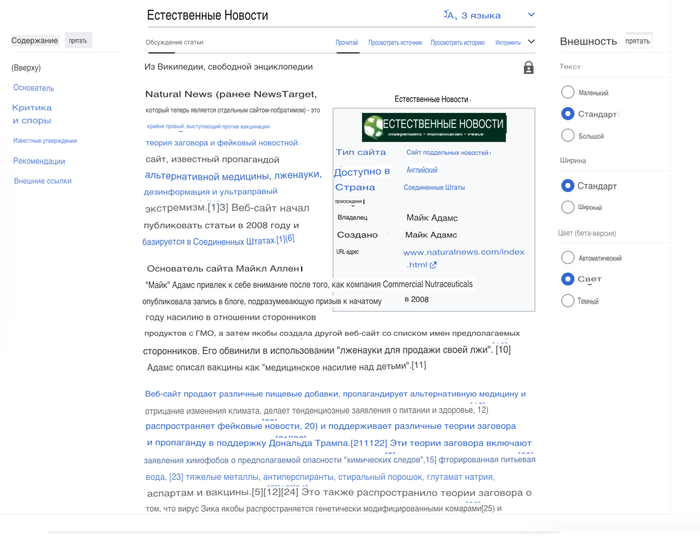Click the Доступно в infobox label
Viewport: 700px width, 536px height.
(362, 171)
